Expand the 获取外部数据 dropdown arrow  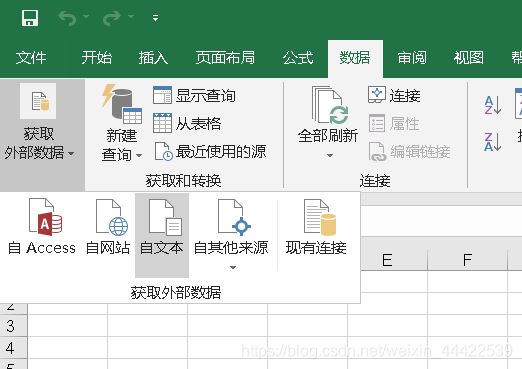point(71,154)
